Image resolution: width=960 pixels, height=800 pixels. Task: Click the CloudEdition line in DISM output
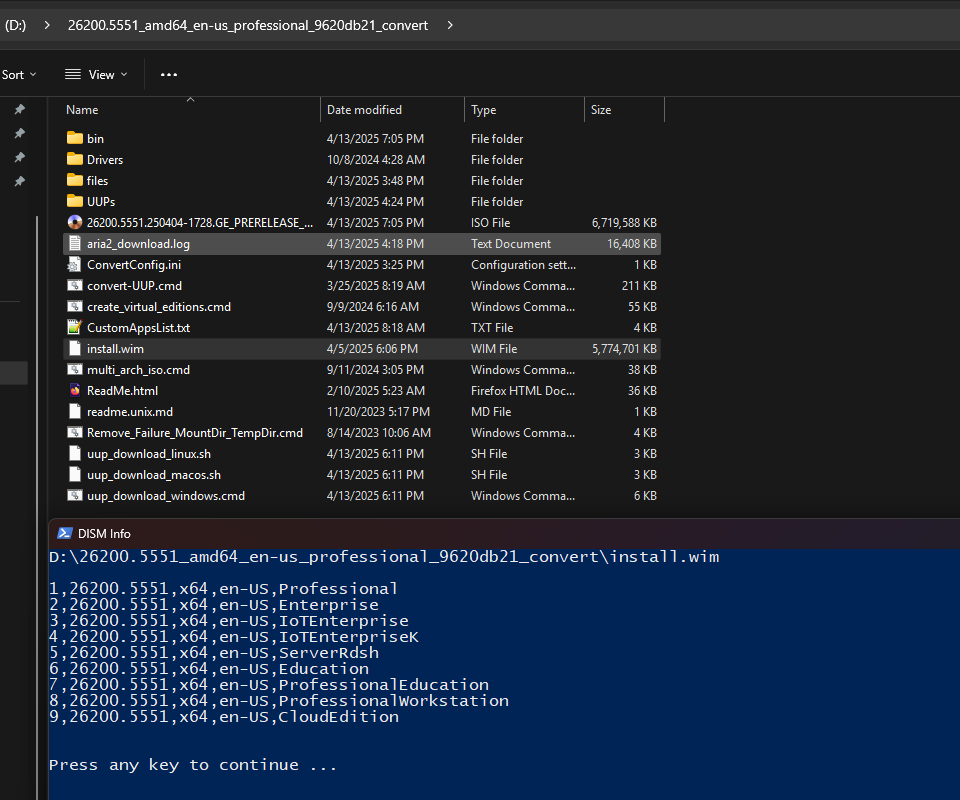224,717
